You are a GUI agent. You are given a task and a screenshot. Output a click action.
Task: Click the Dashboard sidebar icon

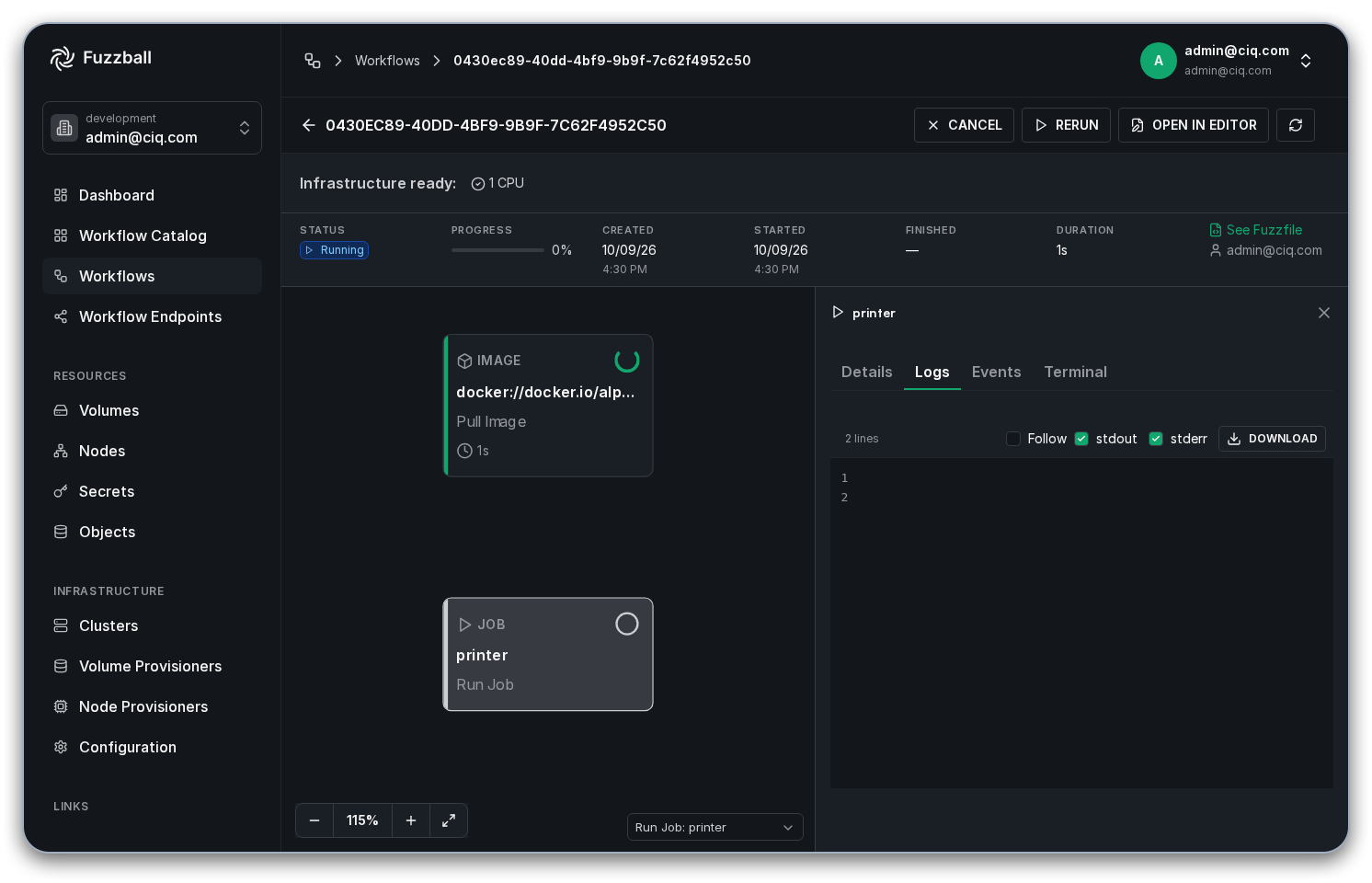click(x=61, y=195)
